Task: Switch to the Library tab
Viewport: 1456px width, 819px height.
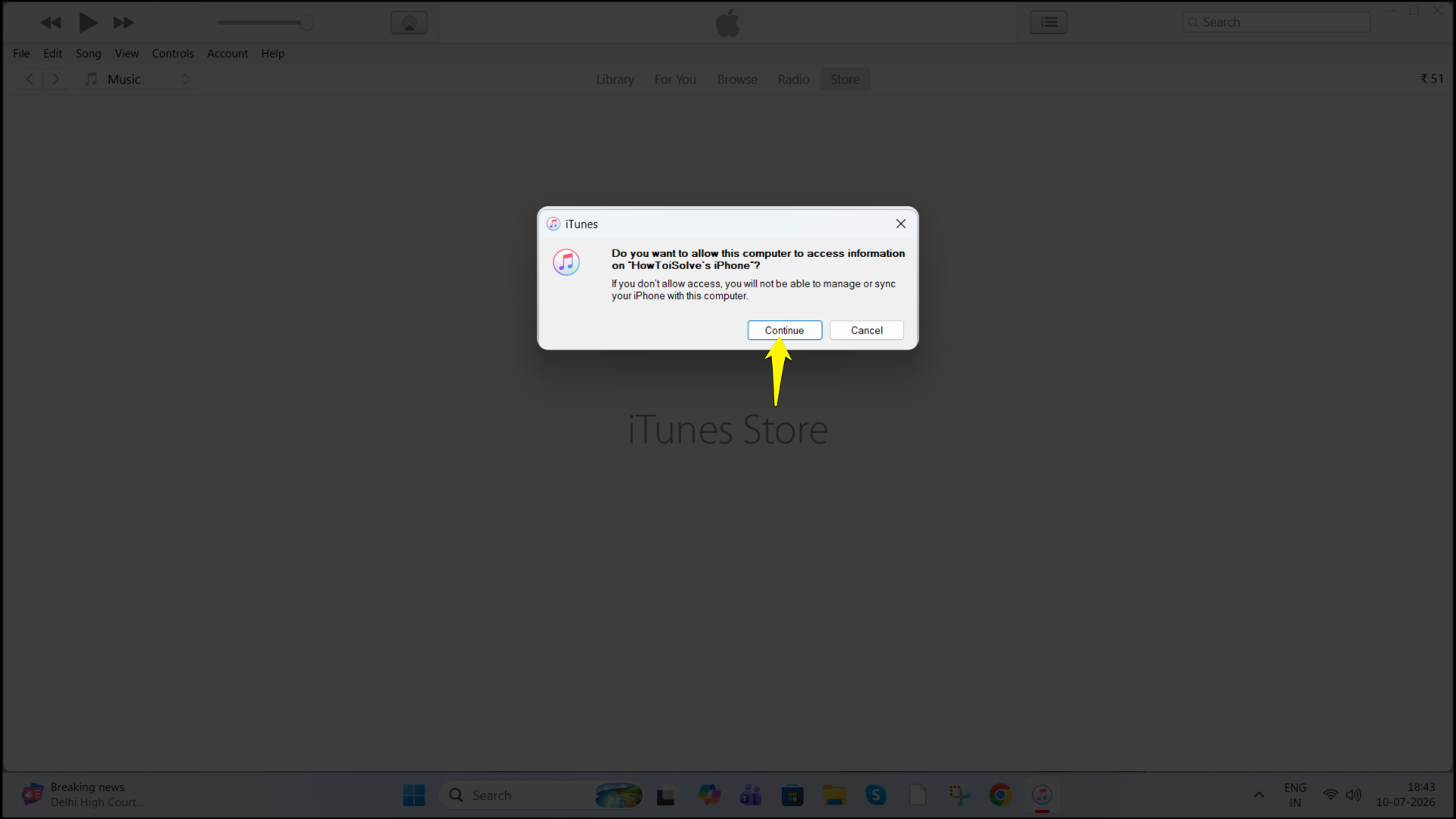Action: (x=615, y=79)
